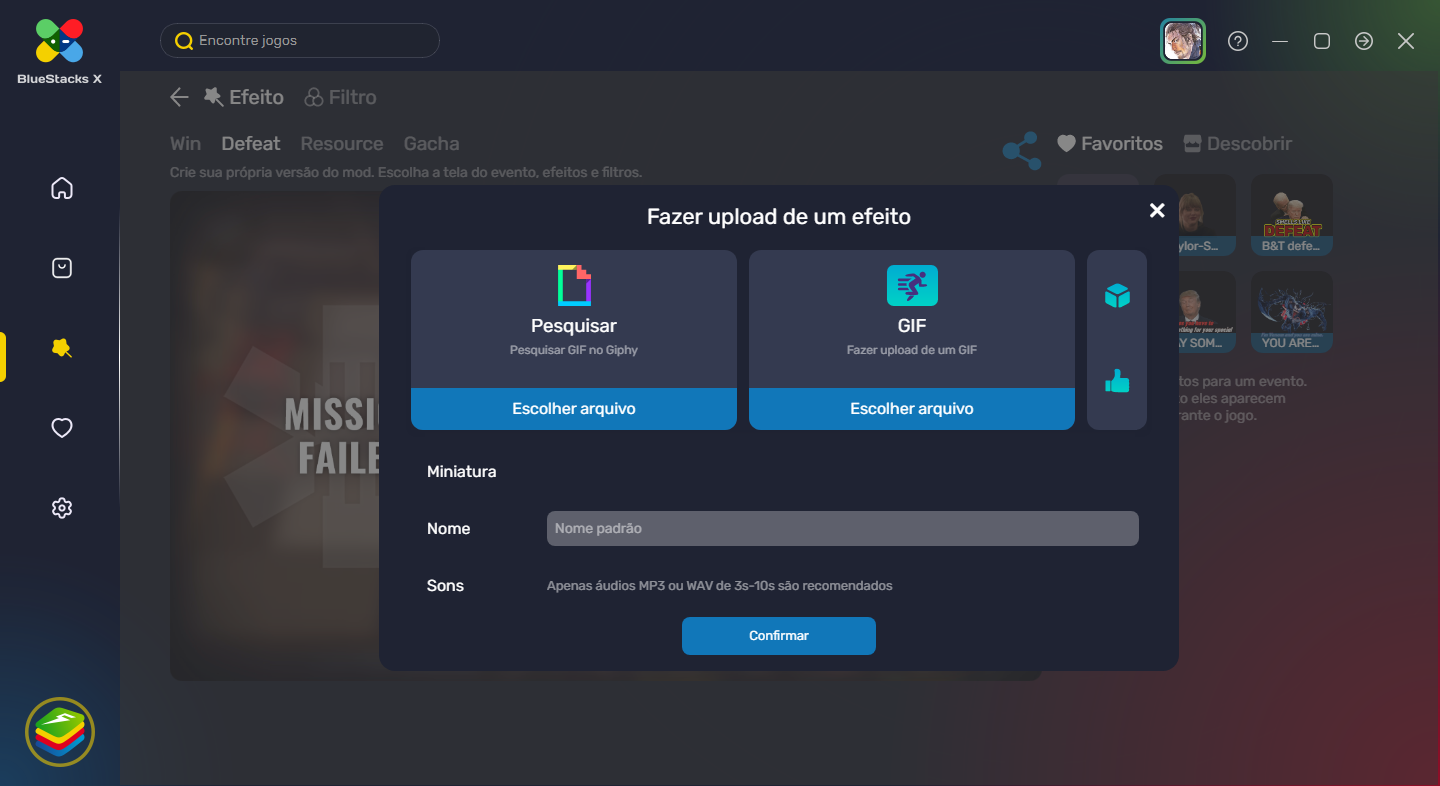Select the mods effect icon in sidebar
This screenshot has height=786, width=1440.
pyautogui.click(x=62, y=348)
